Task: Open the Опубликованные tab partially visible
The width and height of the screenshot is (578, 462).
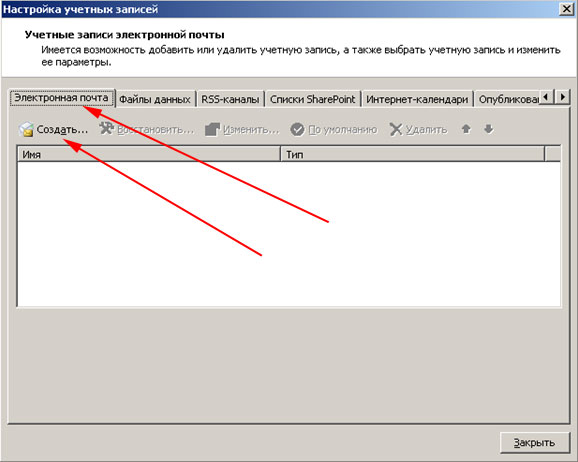Action: 507,99
